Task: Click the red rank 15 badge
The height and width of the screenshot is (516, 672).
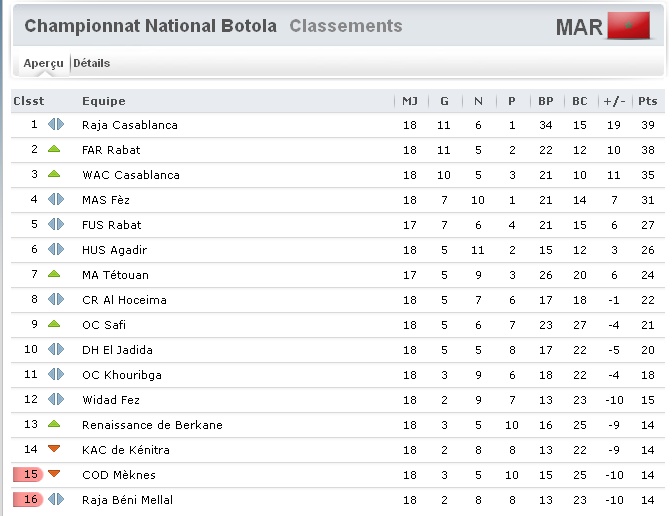Action: (28, 474)
